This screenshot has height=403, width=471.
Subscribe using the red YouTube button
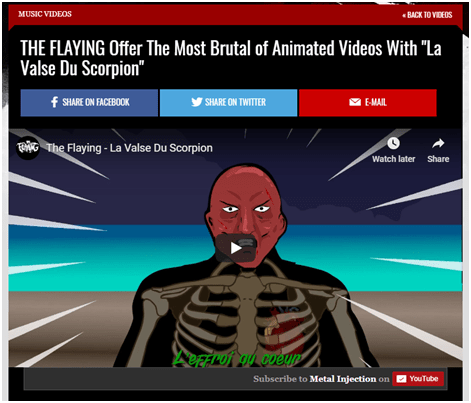418,379
